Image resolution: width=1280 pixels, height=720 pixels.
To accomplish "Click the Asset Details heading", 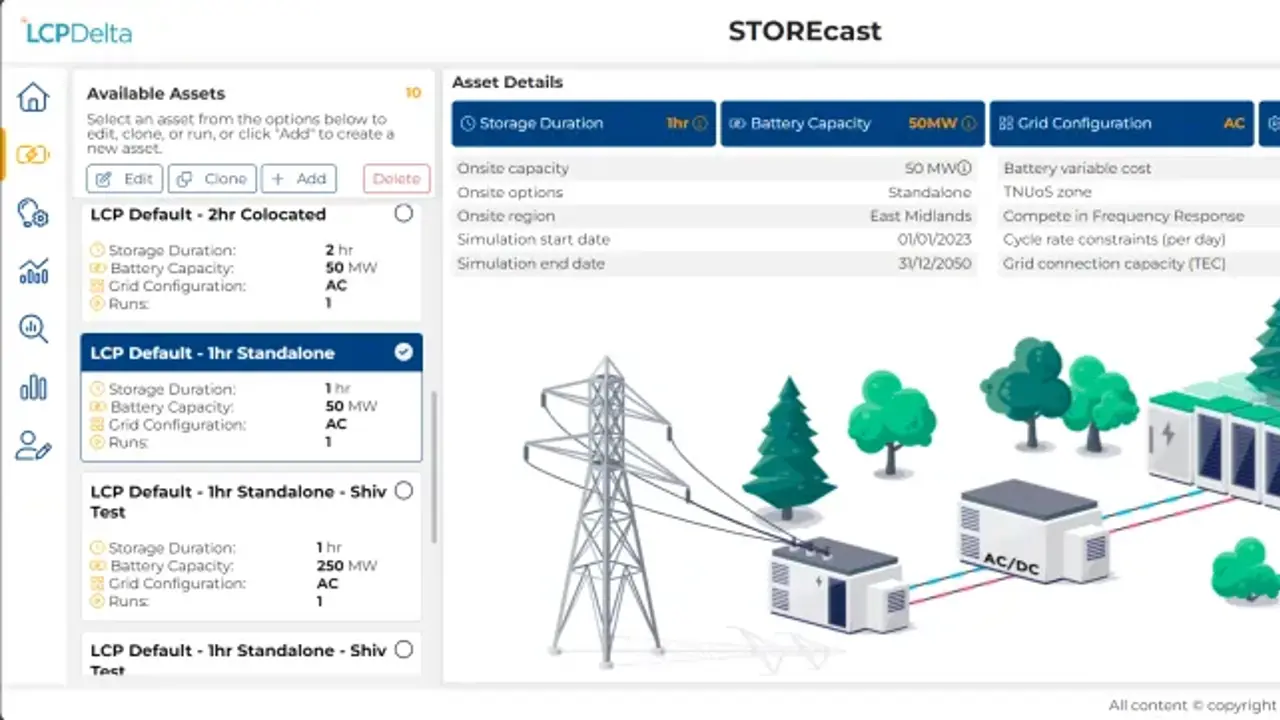I will click(x=507, y=82).
